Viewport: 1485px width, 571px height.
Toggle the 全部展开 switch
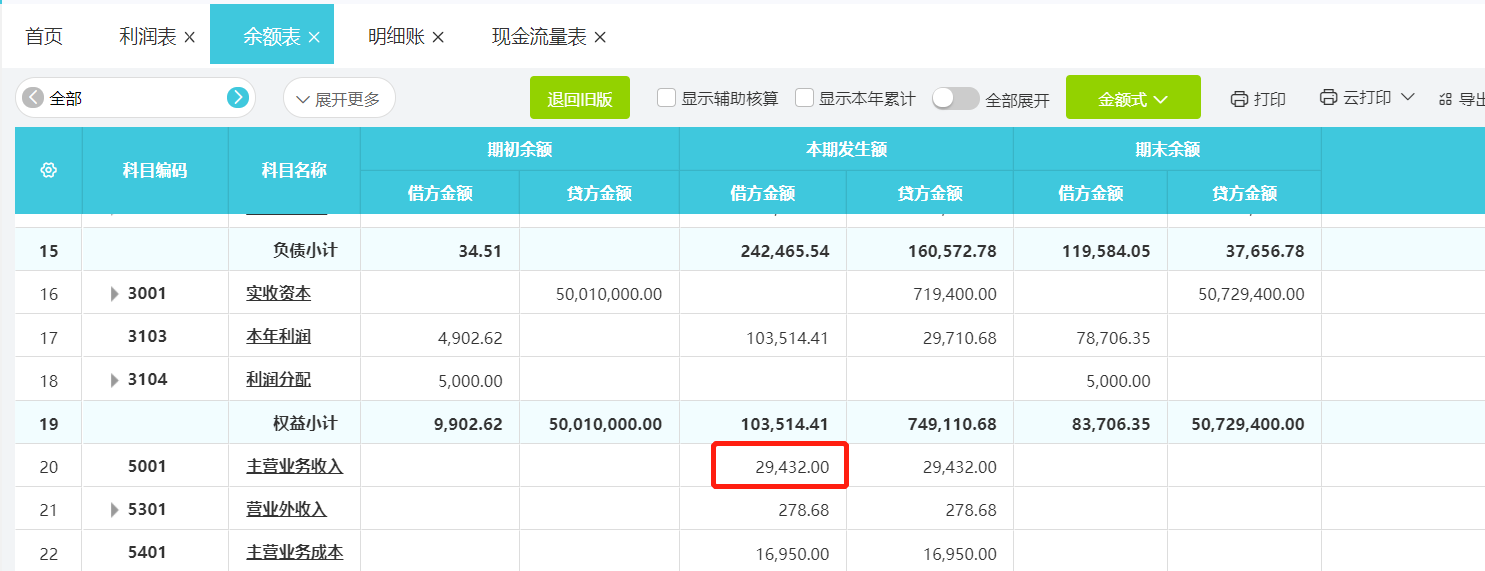tap(955, 98)
